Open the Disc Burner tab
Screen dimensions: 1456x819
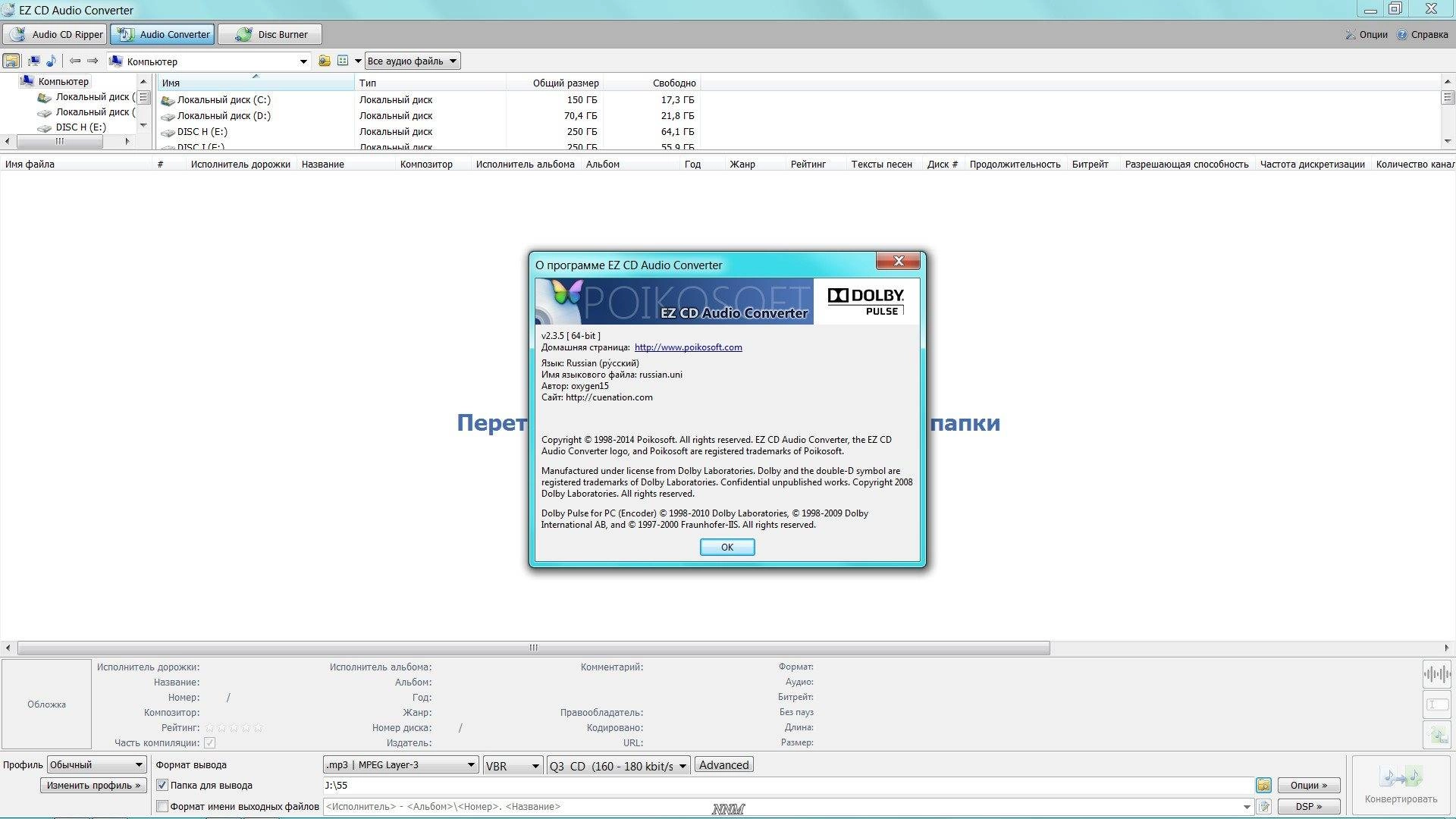(270, 34)
